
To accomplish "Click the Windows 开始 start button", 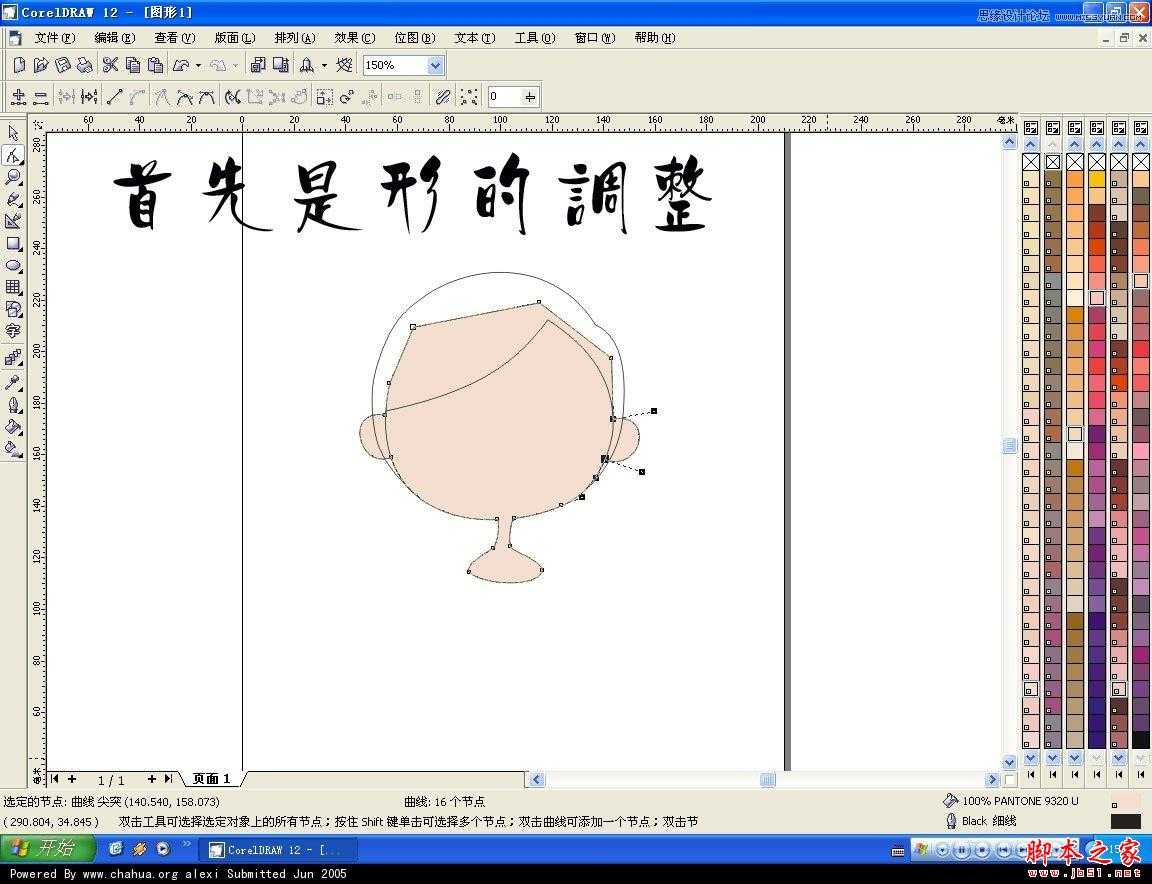I will [47, 849].
